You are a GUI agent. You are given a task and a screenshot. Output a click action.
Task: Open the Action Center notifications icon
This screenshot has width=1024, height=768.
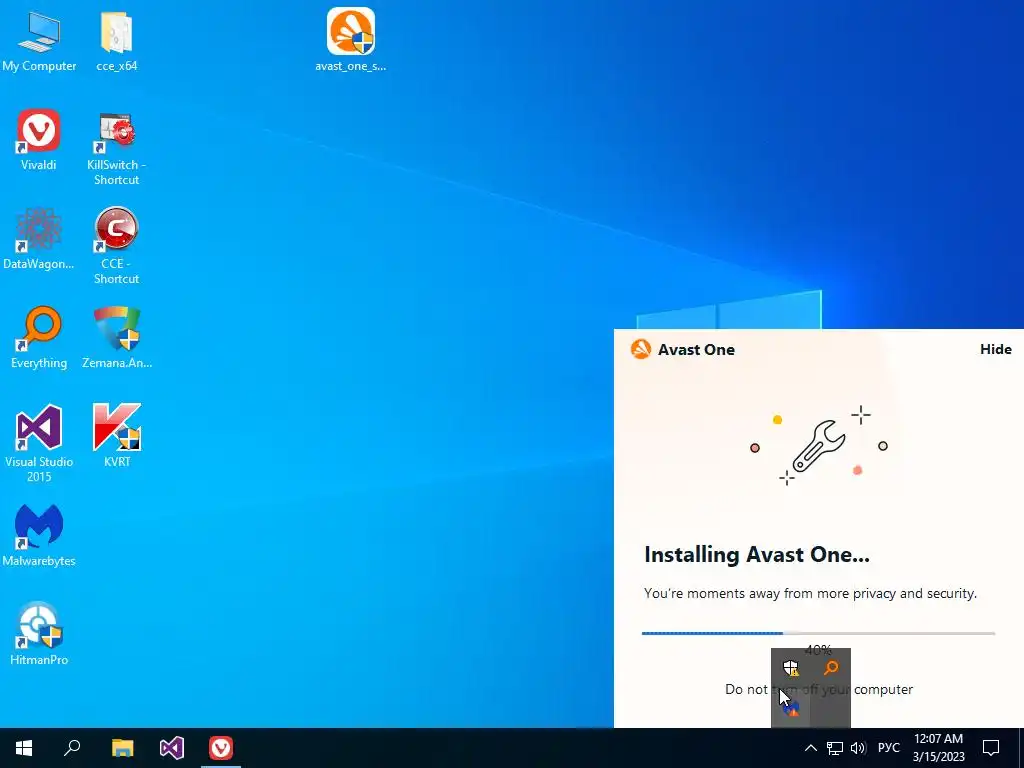991,748
